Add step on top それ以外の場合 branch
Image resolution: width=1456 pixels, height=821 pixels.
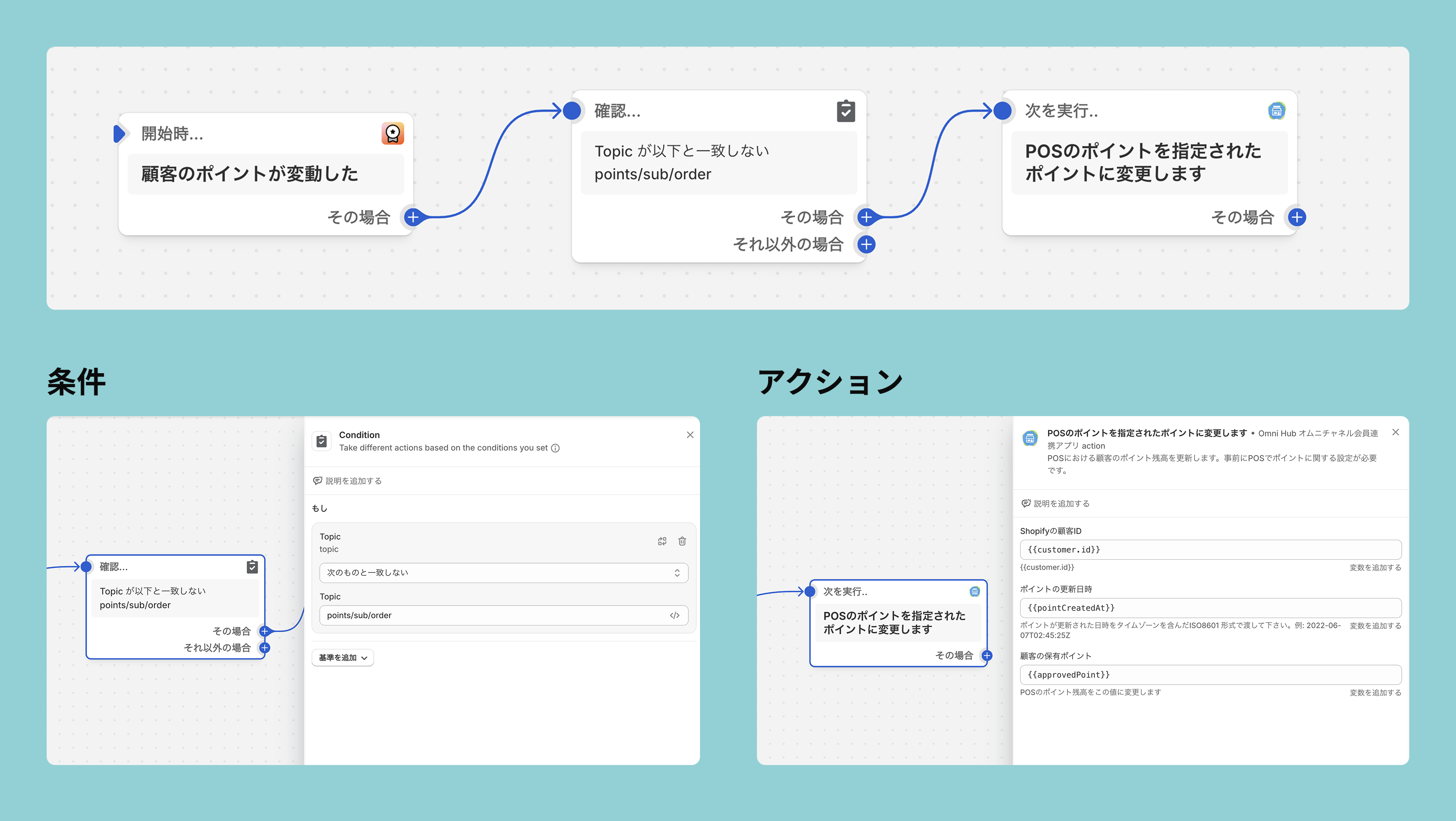pyautogui.click(x=866, y=244)
